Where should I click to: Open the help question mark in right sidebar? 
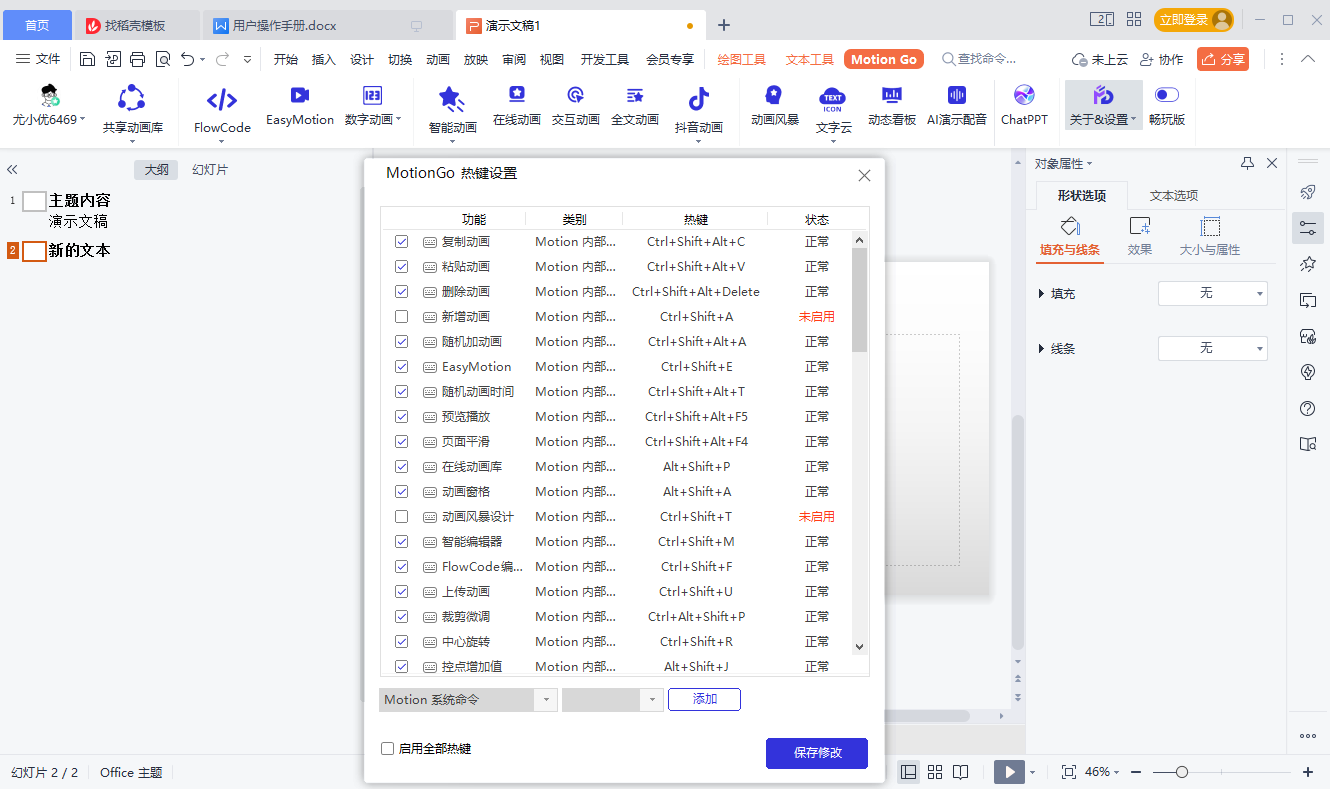click(1307, 408)
